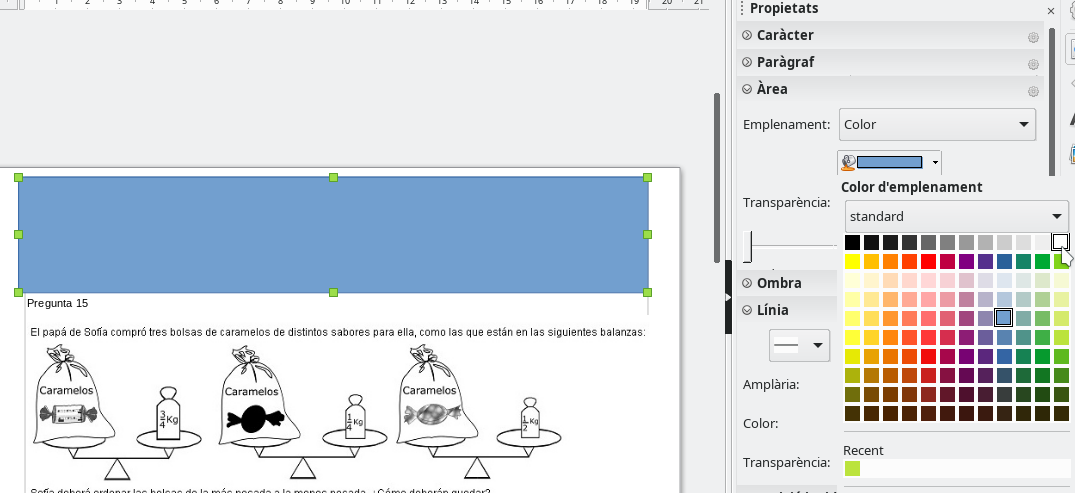
Task: Click the bottom-middle handle of blue rectangle
Action: click(333, 292)
